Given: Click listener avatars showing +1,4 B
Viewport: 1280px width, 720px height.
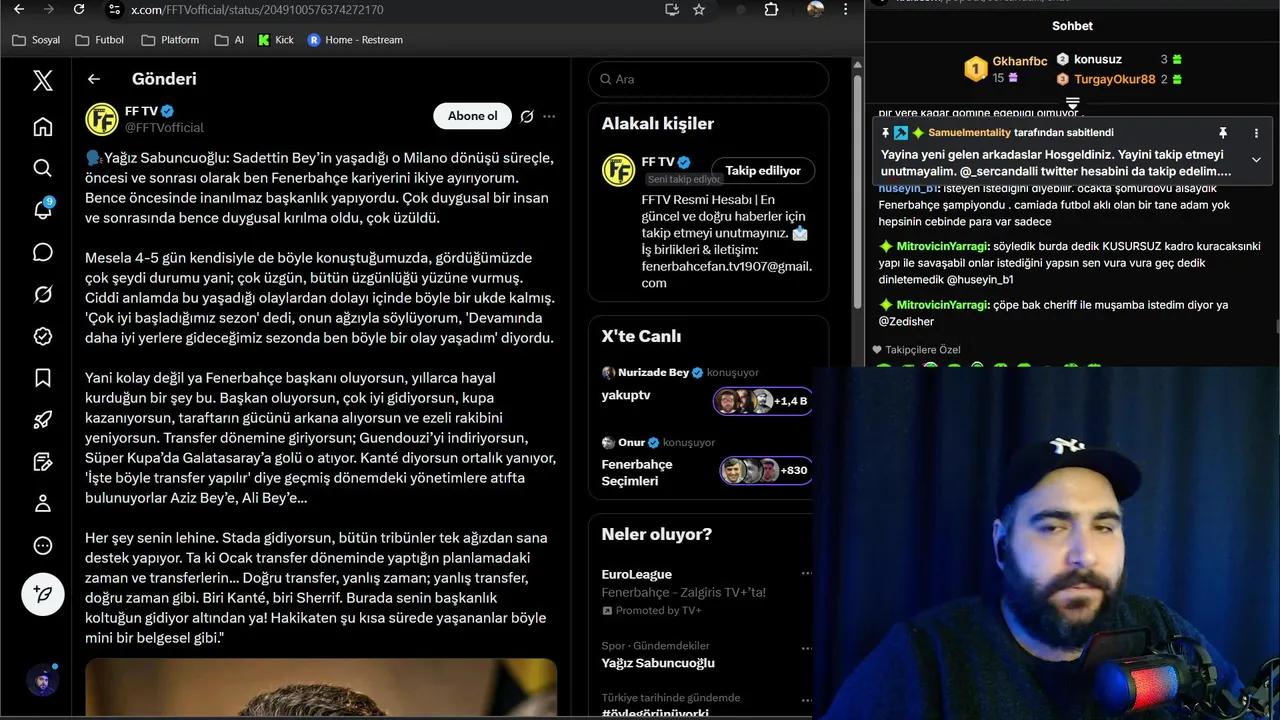Looking at the screenshot, I should point(762,401).
